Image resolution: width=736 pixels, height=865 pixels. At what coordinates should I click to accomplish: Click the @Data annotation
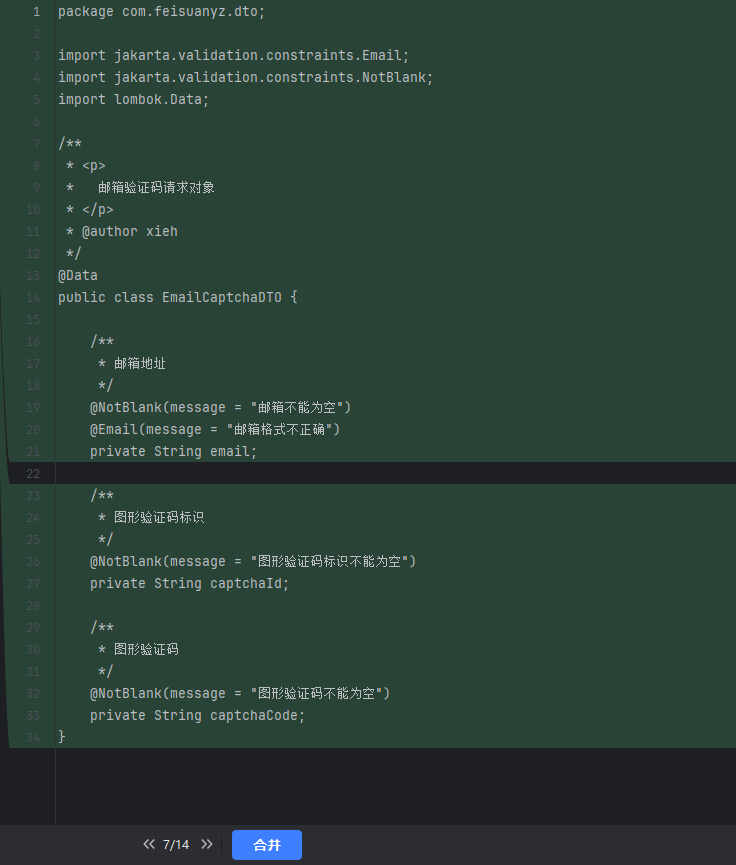78,275
